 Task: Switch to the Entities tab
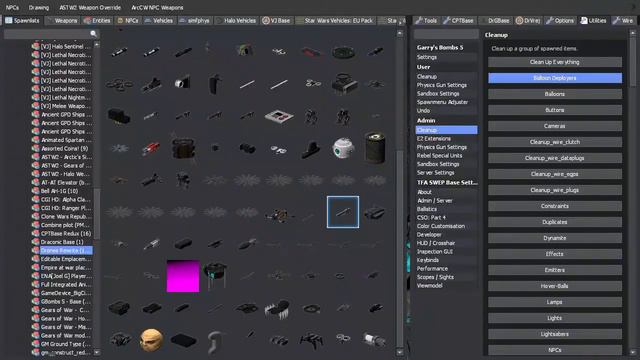(x=97, y=20)
